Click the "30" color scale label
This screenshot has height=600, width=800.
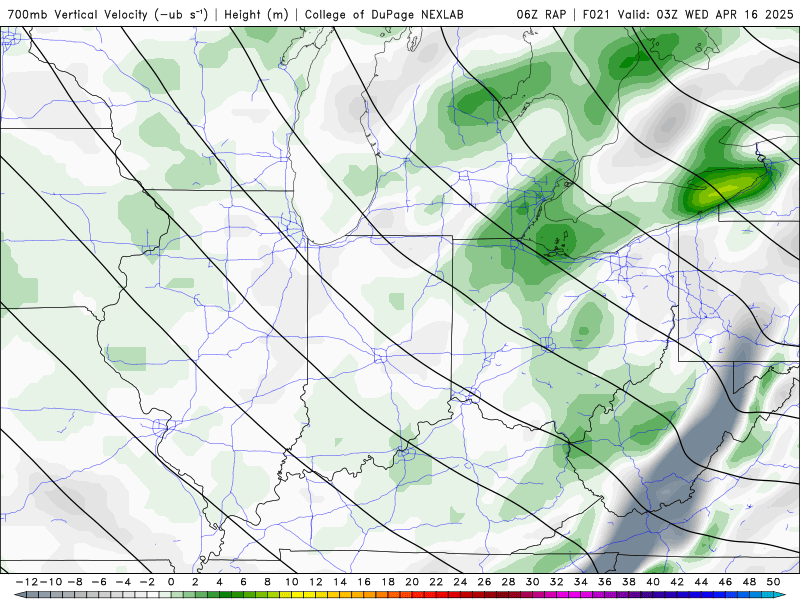tap(532, 582)
